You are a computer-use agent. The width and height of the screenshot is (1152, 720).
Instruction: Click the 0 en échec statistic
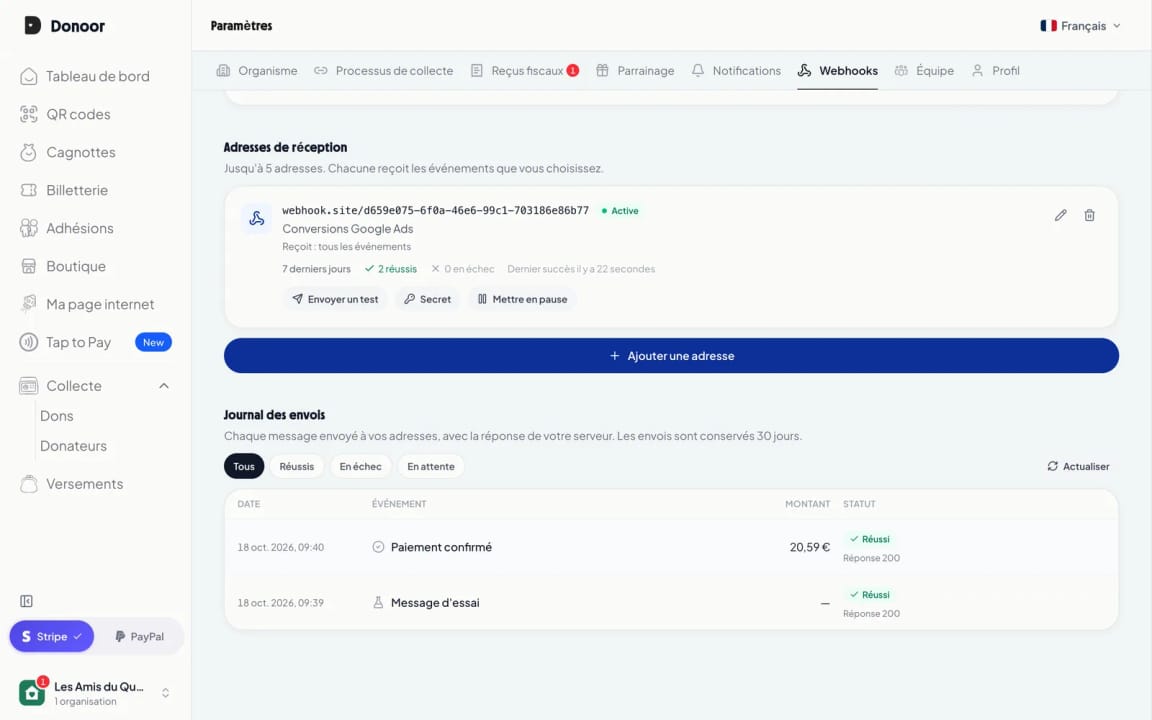click(x=463, y=269)
